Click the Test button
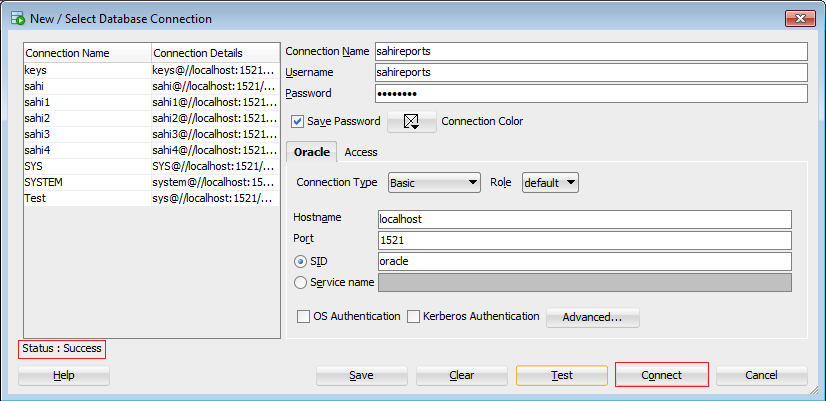826x401 pixels. (561, 375)
